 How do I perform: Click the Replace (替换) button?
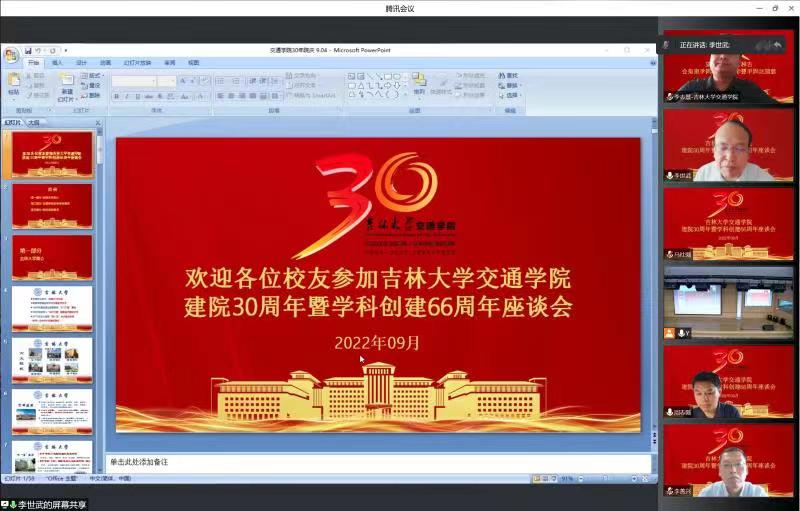click(510, 85)
